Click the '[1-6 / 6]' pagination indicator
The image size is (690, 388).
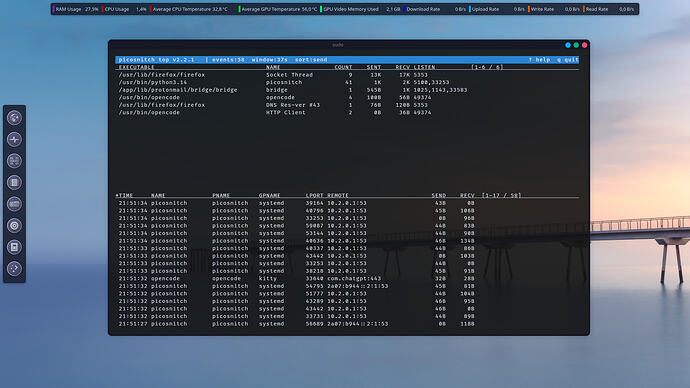[487, 67]
